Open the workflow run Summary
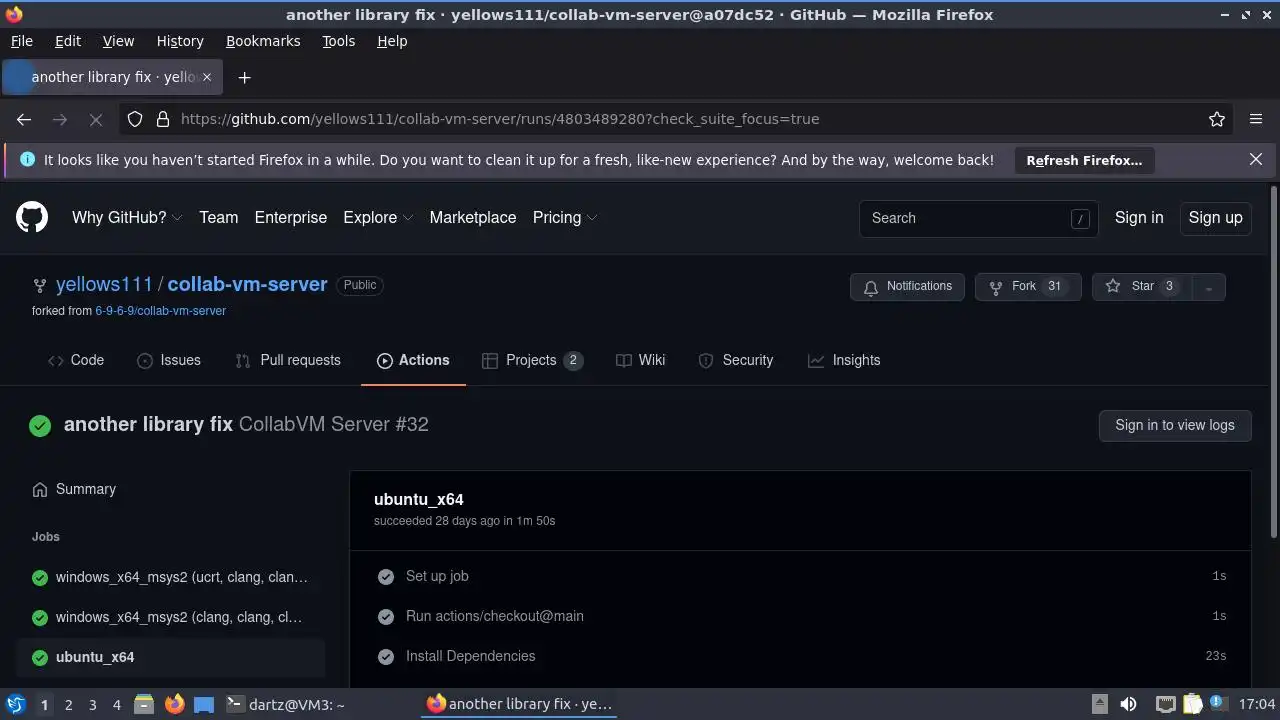This screenshot has height=720, width=1280. [x=74, y=489]
